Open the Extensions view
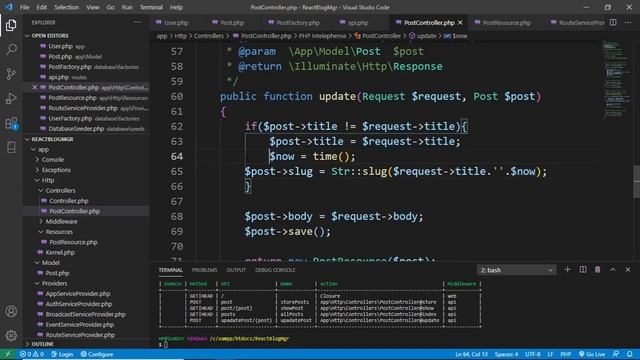 coord(11,123)
